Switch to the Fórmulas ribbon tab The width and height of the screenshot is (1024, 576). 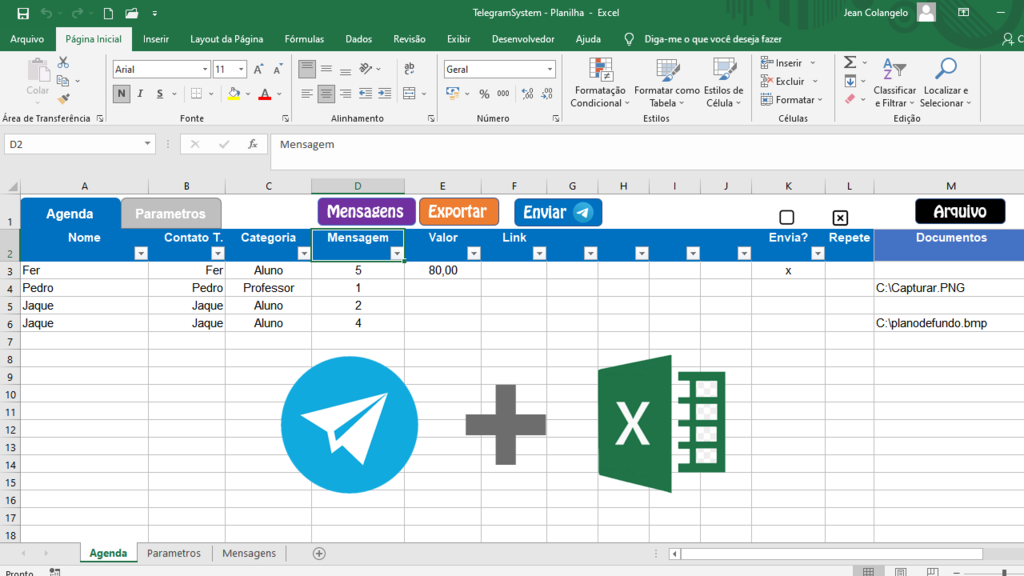pyautogui.click(x=304, y=39)
